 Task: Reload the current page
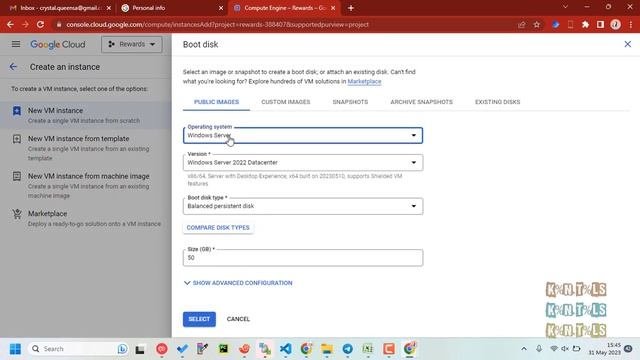click(x=40, y=24)
